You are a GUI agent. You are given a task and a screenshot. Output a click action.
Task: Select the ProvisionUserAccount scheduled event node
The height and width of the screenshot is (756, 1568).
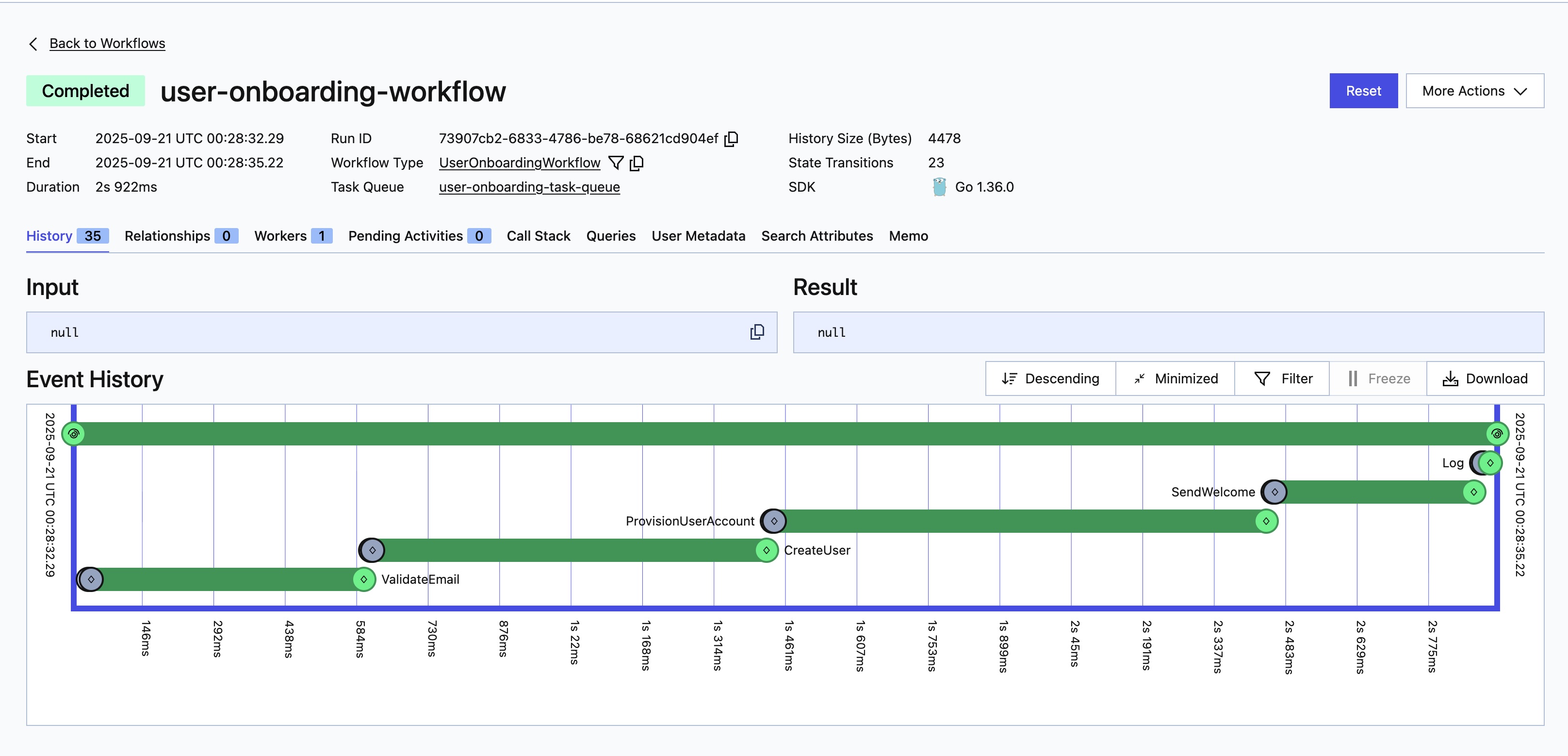pyautogui.click(x=774, y=521)
